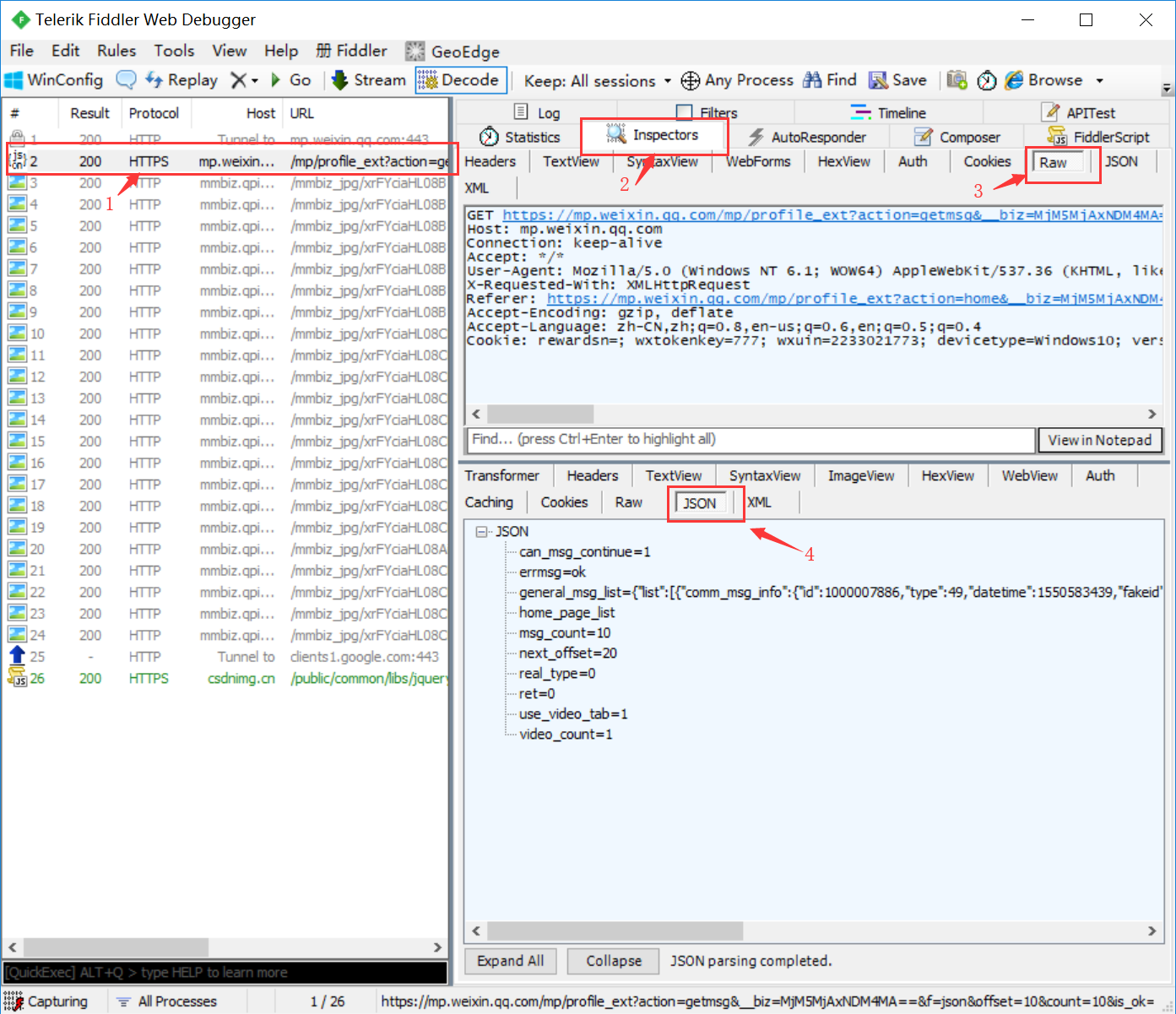Click session 10 image icon
The image size is (1176, 1014).
[x=17, y=333]
